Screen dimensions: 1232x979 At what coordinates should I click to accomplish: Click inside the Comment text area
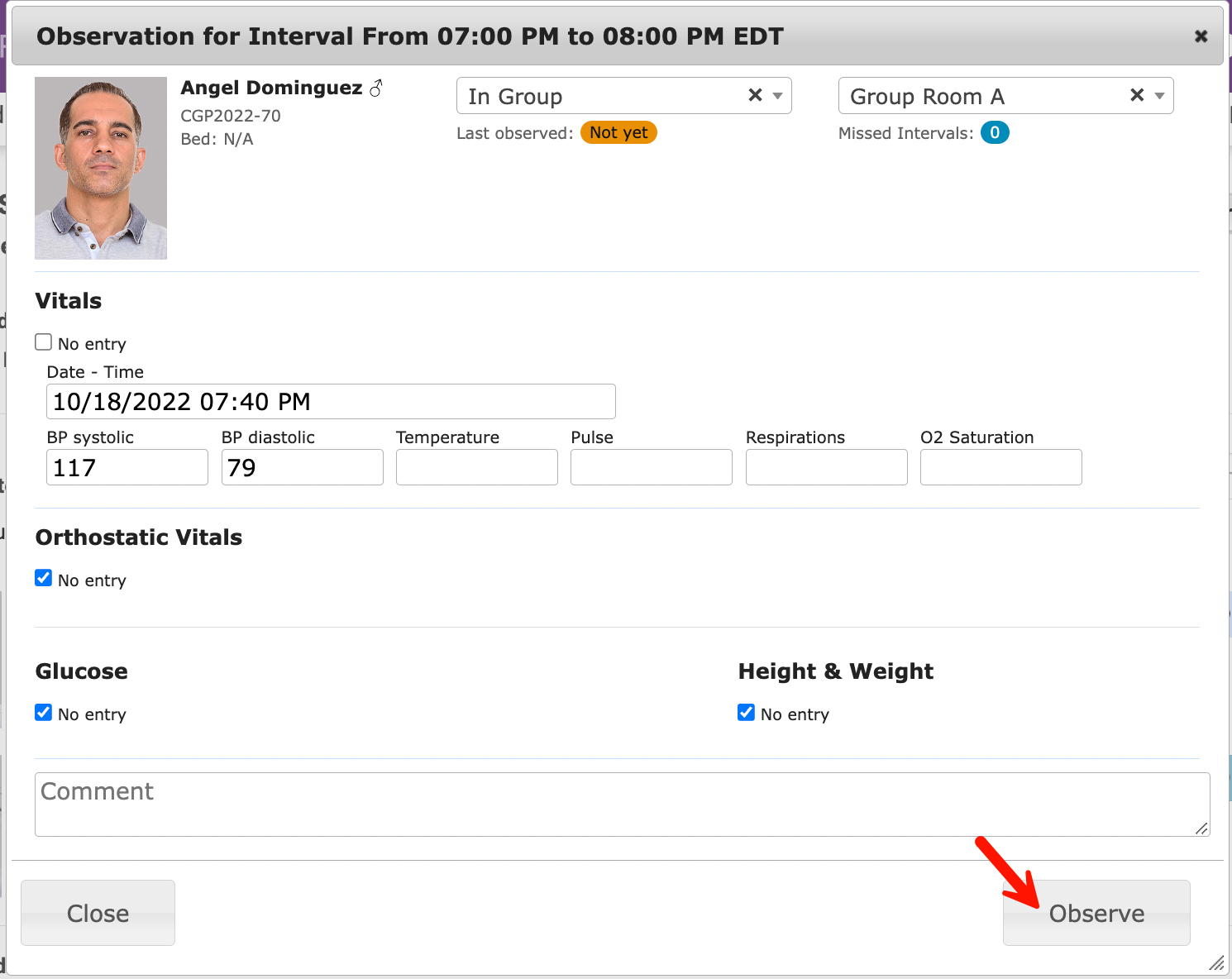click(622, 805)
